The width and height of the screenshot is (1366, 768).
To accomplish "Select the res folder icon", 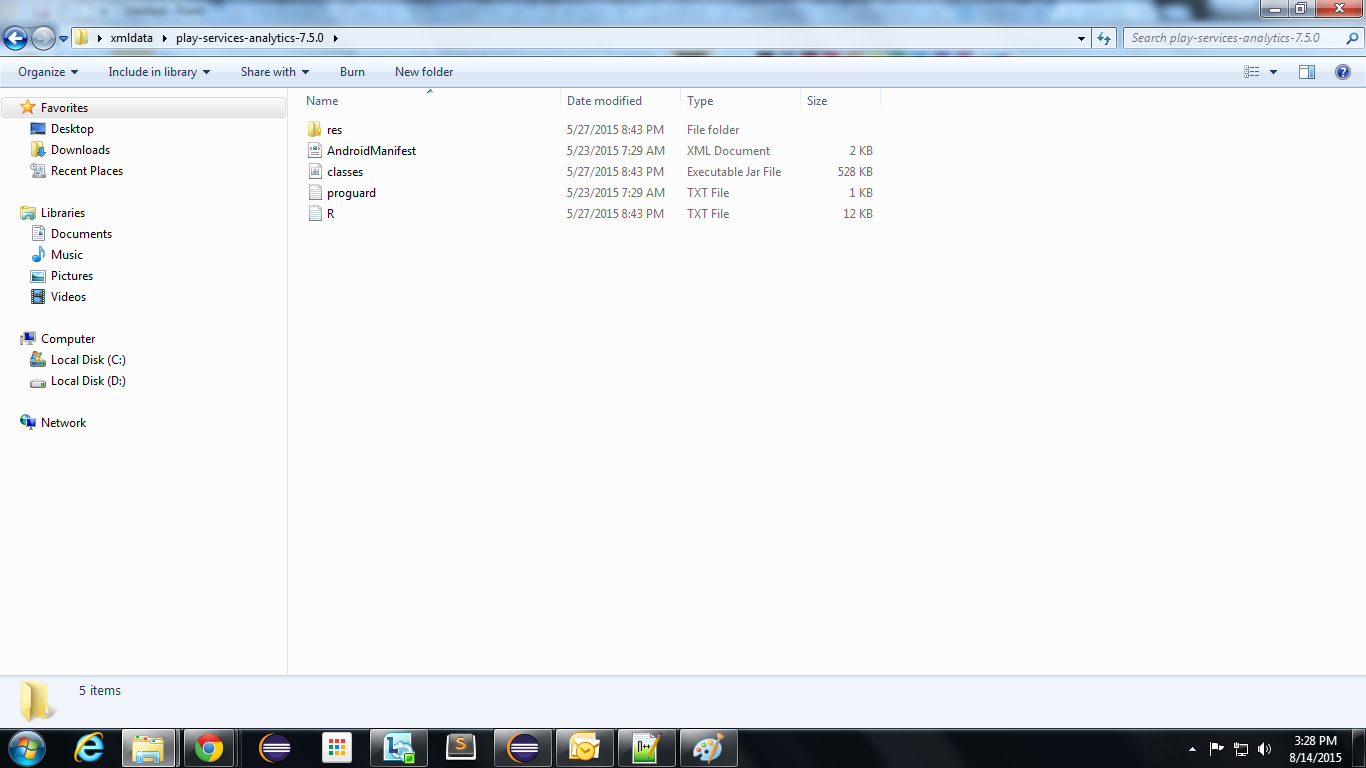I will tap(315, 130).
